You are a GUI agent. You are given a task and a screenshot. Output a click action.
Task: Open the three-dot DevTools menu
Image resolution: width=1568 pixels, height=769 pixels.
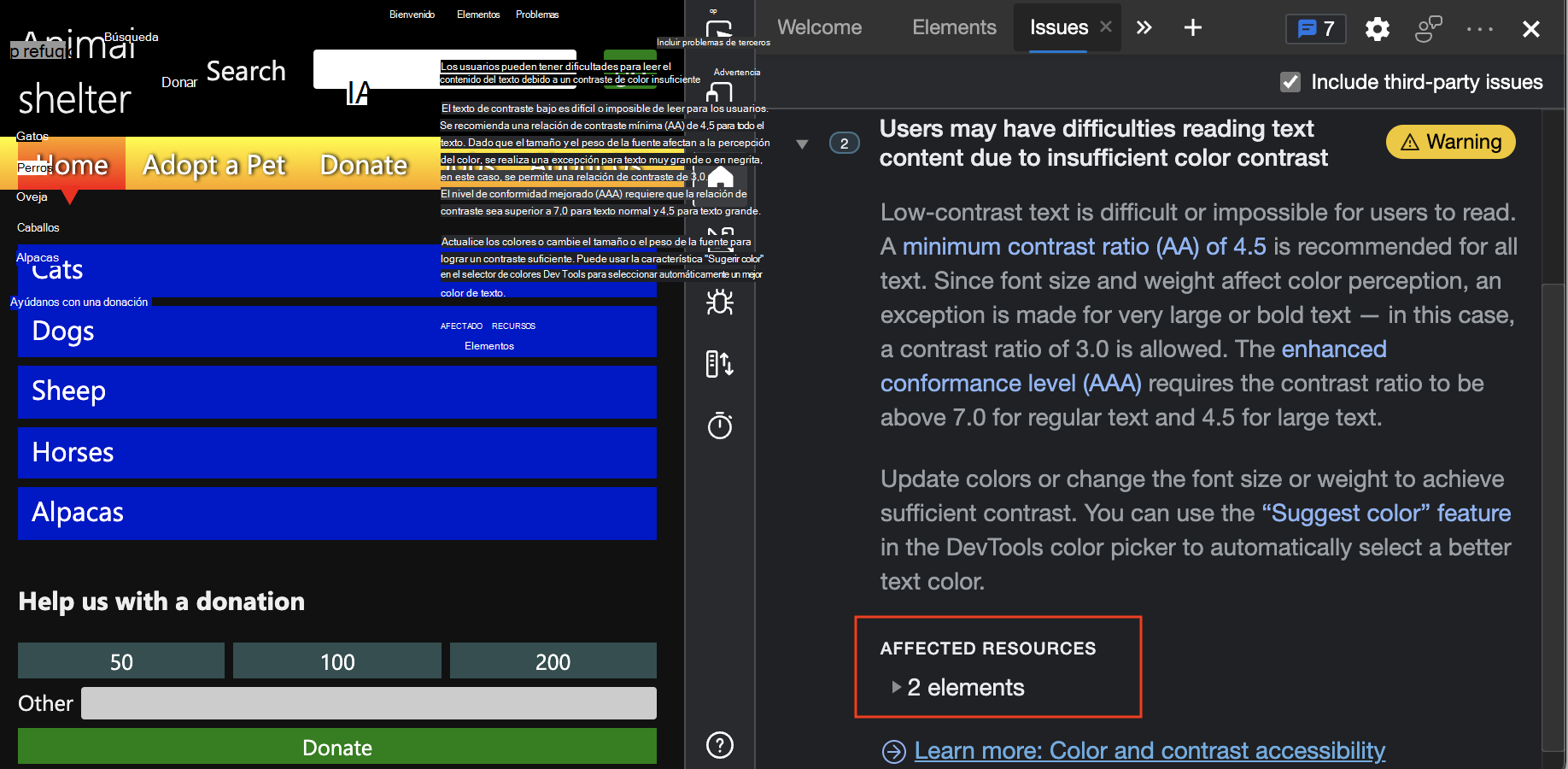pos(1479,28)
